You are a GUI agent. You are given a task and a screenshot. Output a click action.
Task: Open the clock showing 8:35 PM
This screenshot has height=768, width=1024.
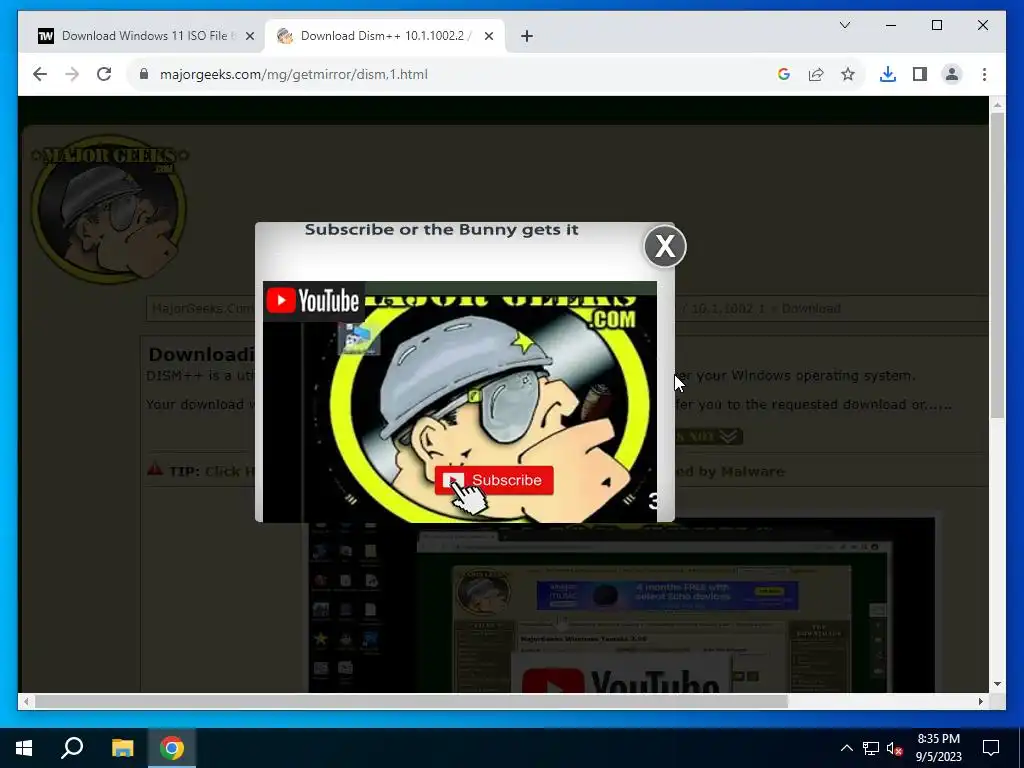[938, 748]
